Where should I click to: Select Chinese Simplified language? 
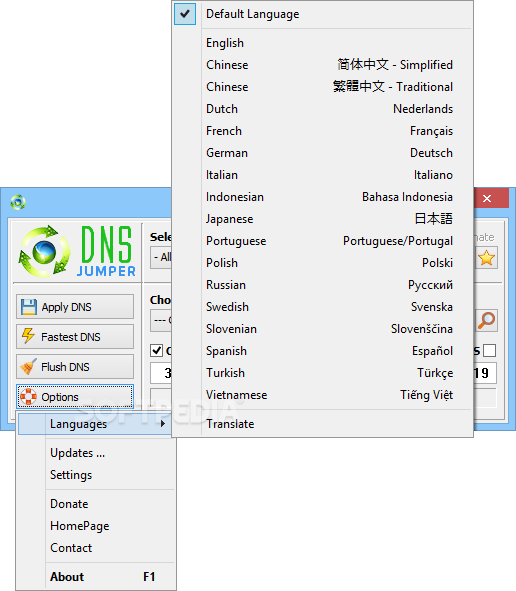coord(323,65)
